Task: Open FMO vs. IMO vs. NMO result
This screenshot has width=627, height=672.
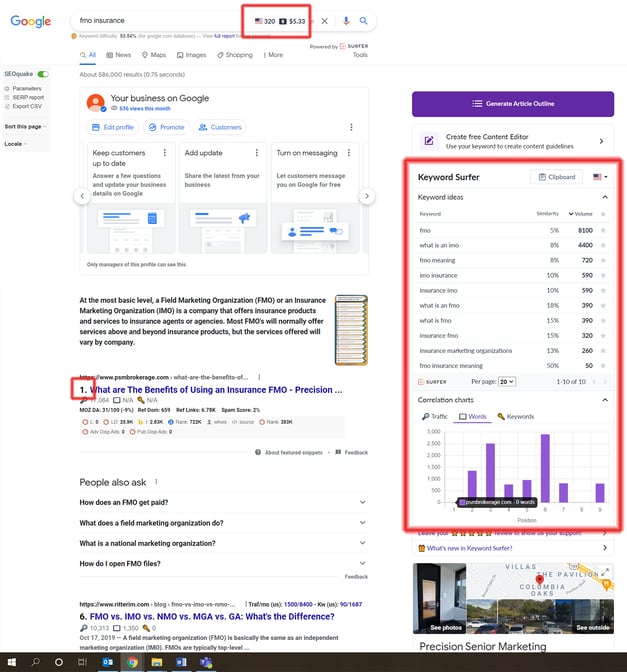Action: 212,617
